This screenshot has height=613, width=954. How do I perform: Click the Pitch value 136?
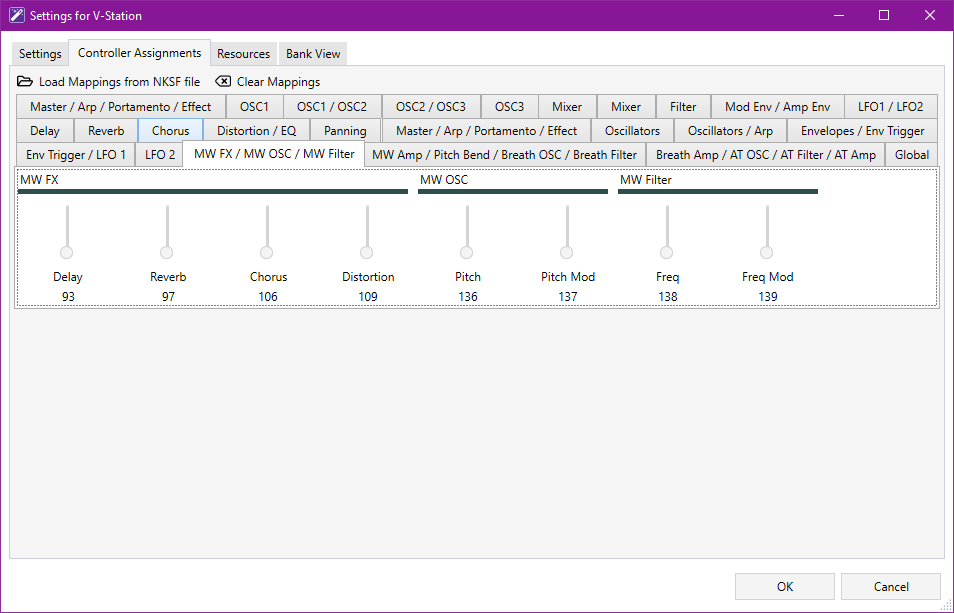pos(468,297)
